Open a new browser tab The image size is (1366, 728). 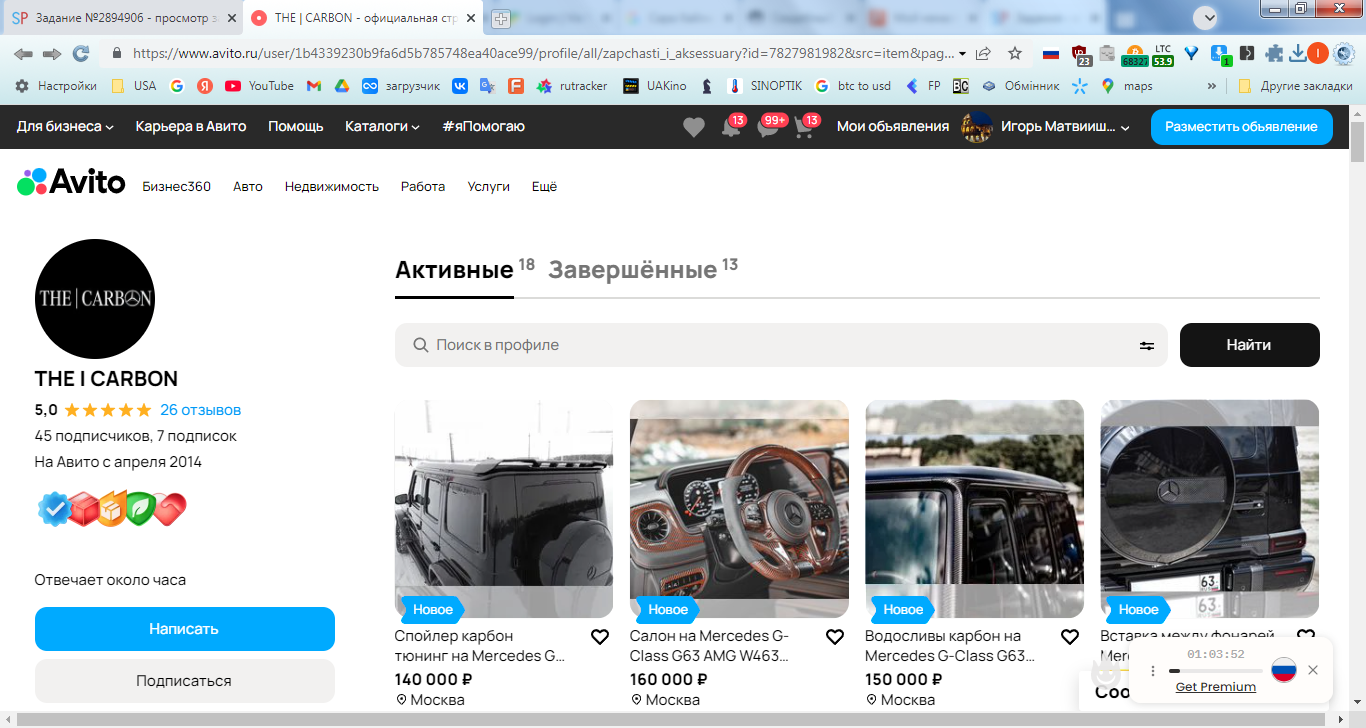click(x=500, y=19)
